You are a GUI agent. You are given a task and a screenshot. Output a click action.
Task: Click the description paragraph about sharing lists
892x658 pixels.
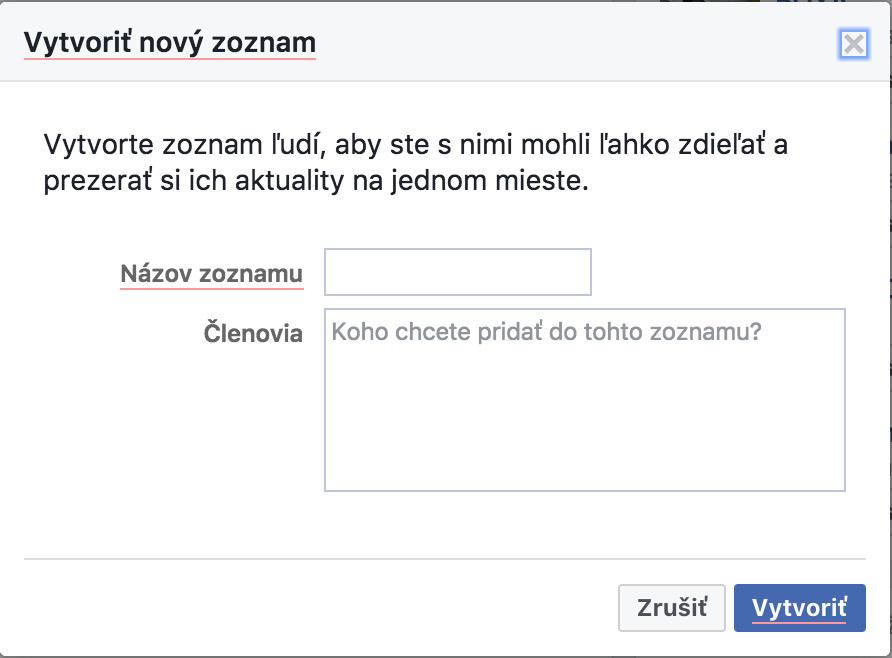(x=416, y=162)
